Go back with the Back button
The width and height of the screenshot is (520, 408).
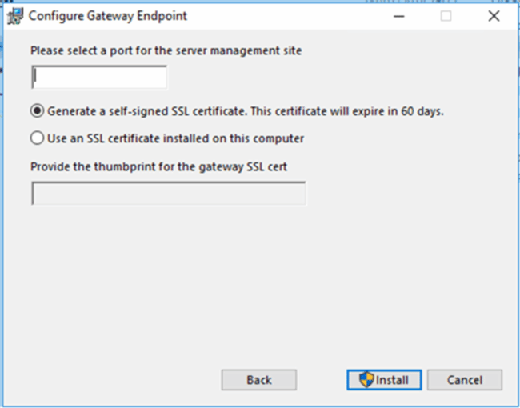point(259,380)
